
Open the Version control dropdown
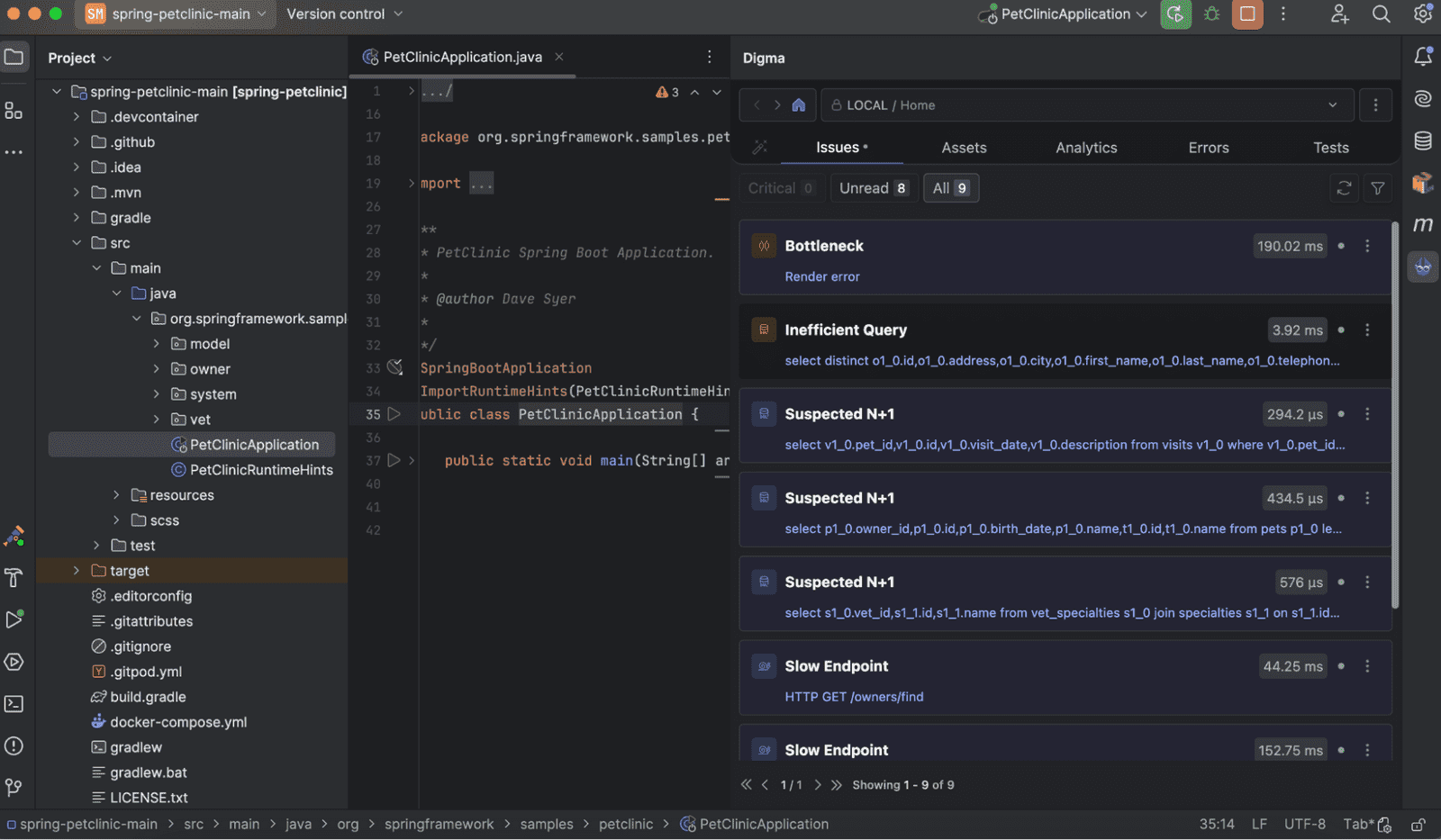tap(345, 14)
